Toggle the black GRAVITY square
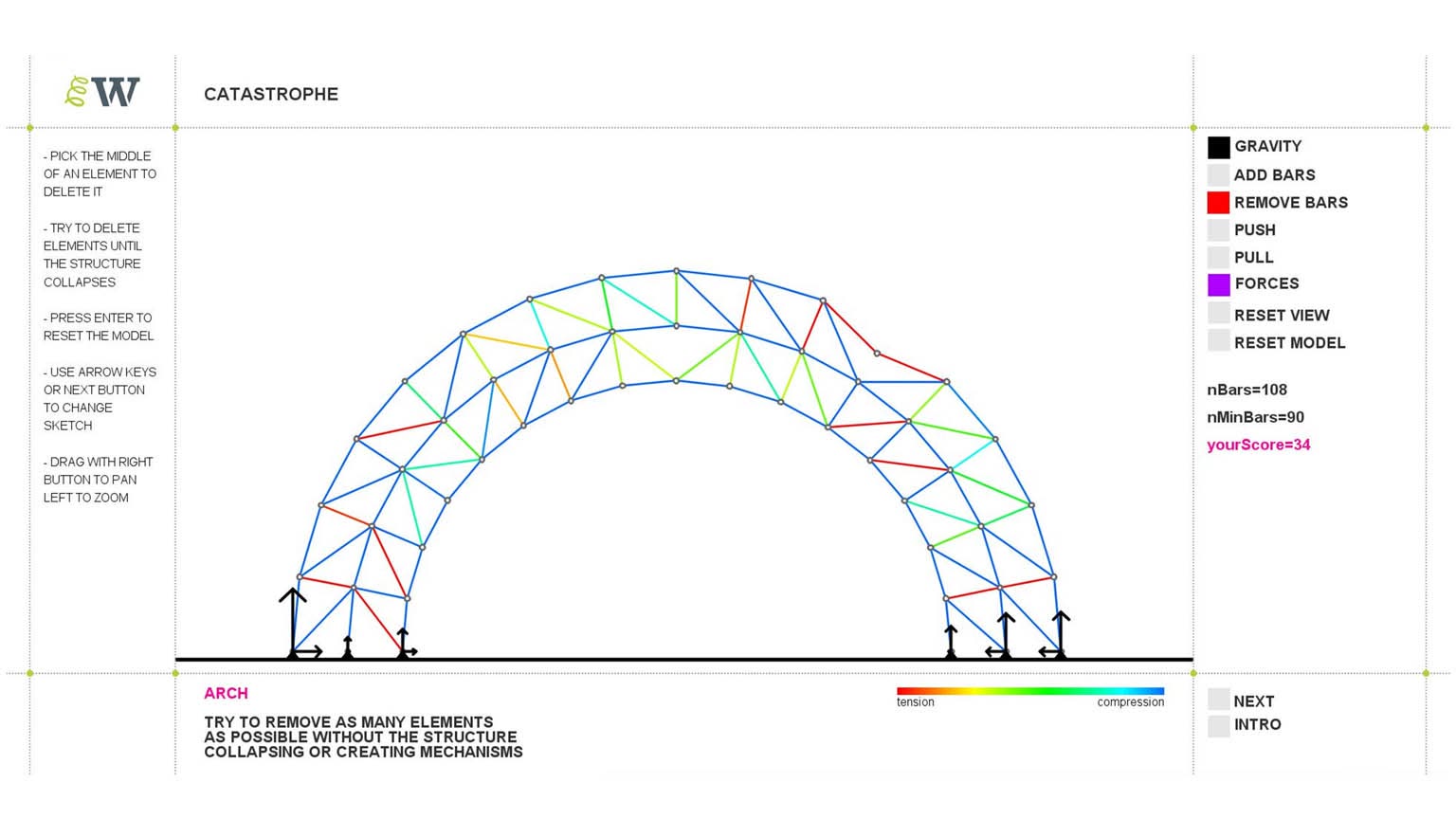 click(1218, 147)
